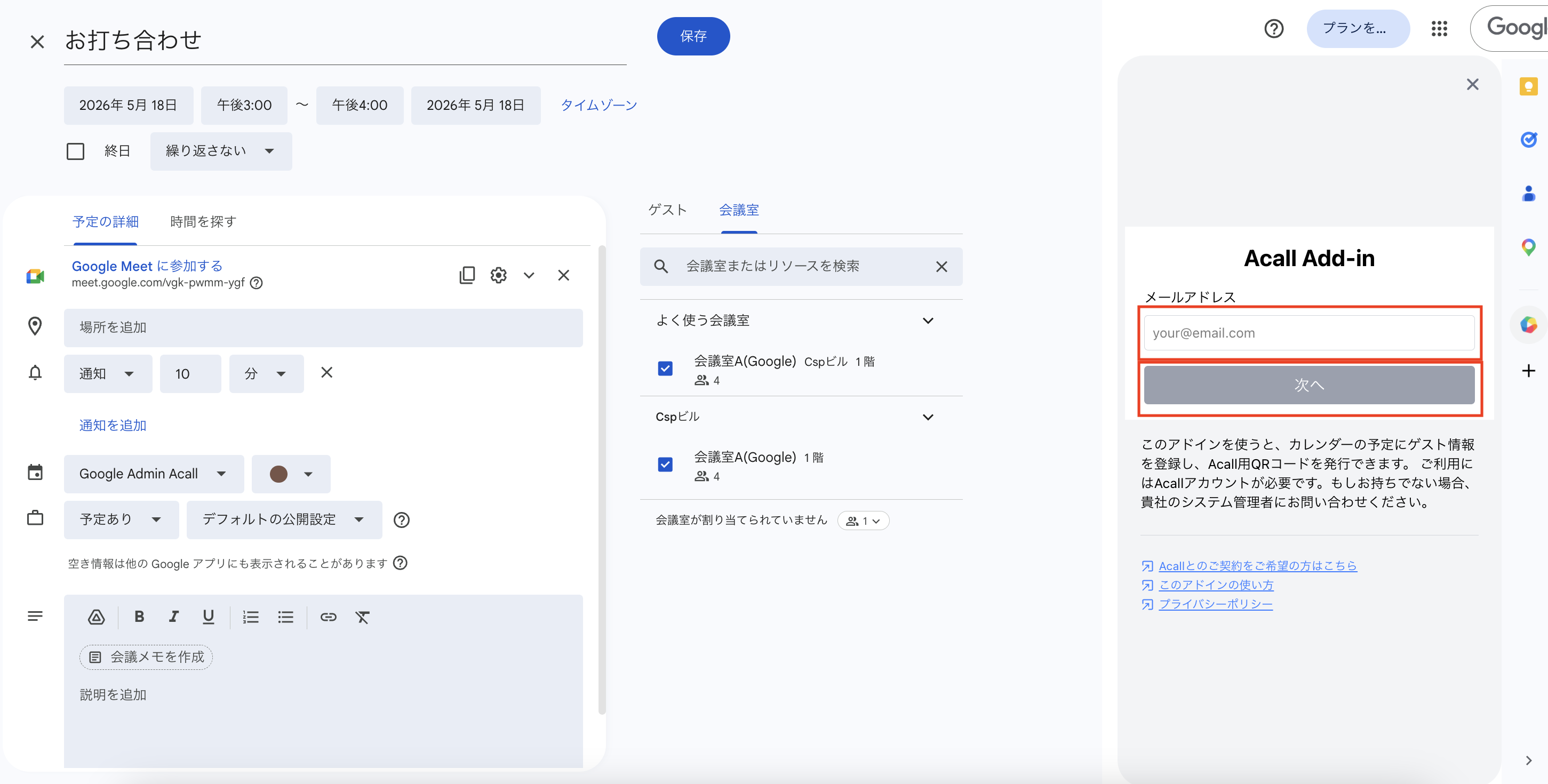
Task: Open Google Tasks in the side panel
Action: [x=1528, y=139]
